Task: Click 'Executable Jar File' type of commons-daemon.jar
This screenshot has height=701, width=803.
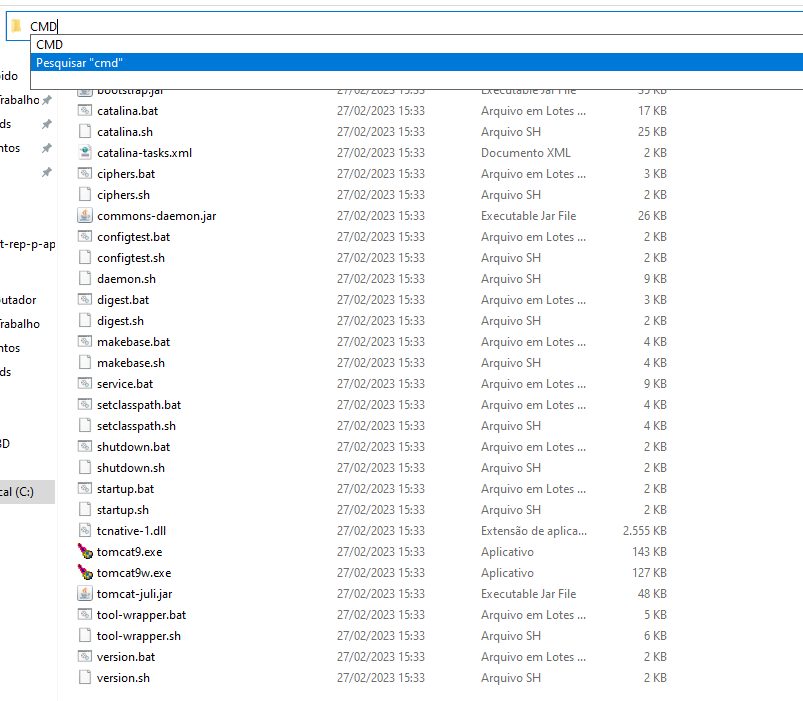Action: [529, 216]
